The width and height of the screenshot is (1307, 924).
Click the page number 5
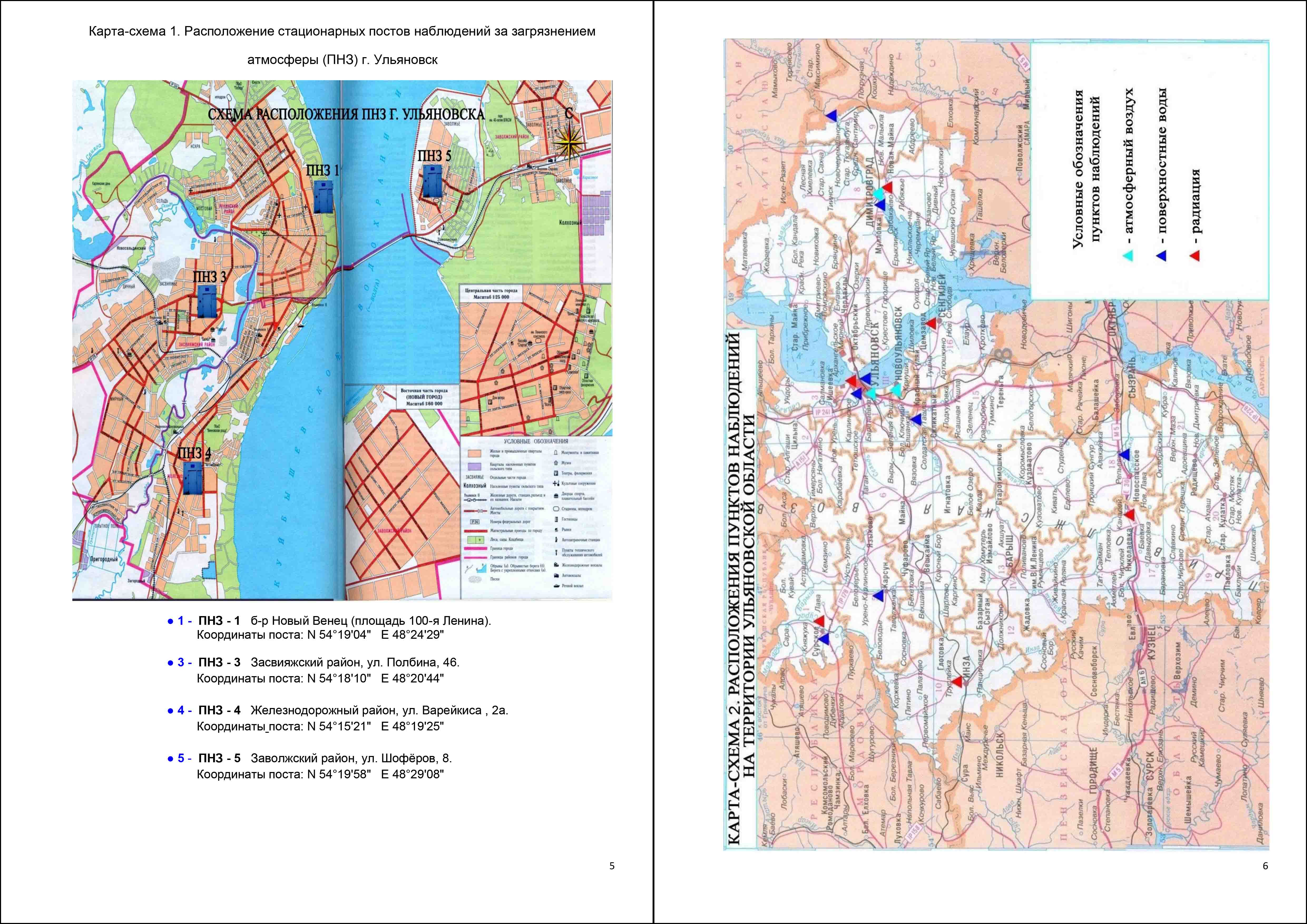(612, 866)
